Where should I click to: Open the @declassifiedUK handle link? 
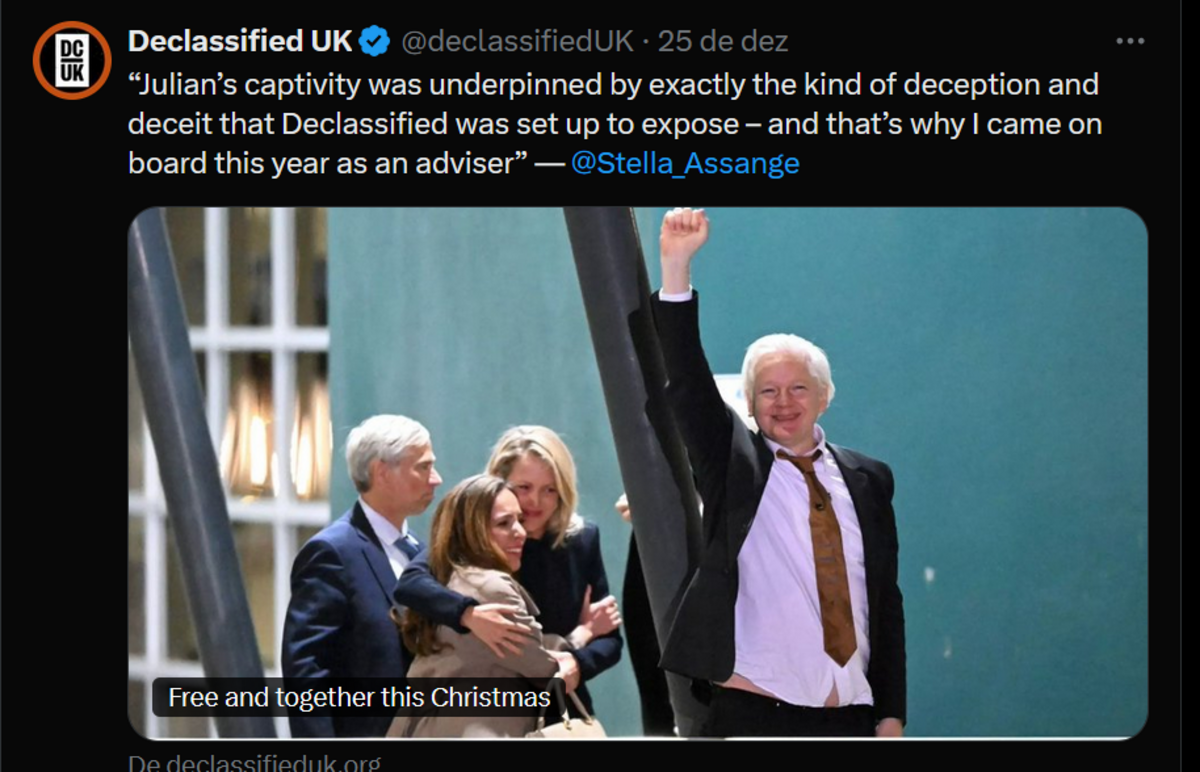(517, 42)
